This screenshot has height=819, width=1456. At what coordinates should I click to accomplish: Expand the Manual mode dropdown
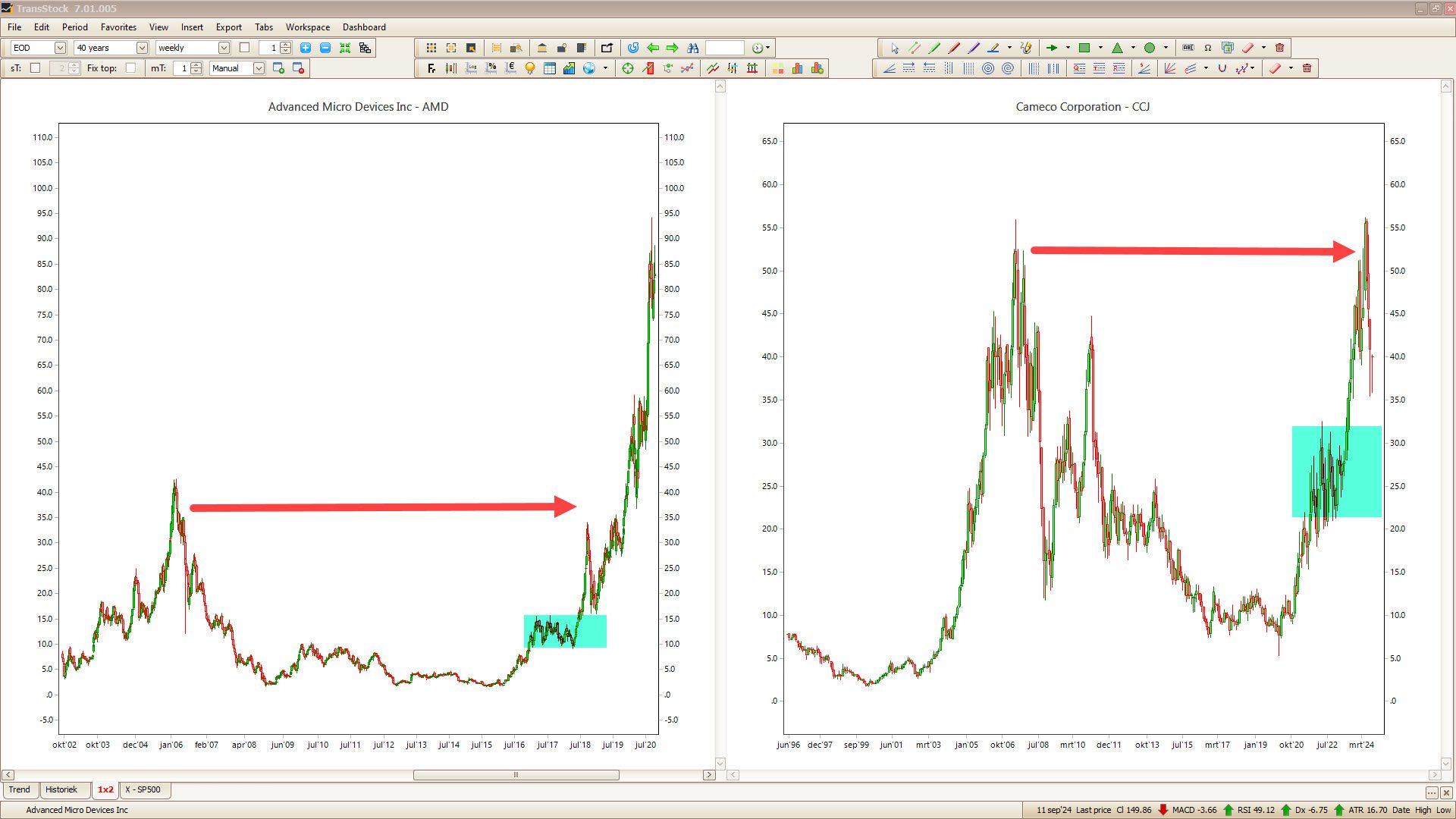[259, 68]
